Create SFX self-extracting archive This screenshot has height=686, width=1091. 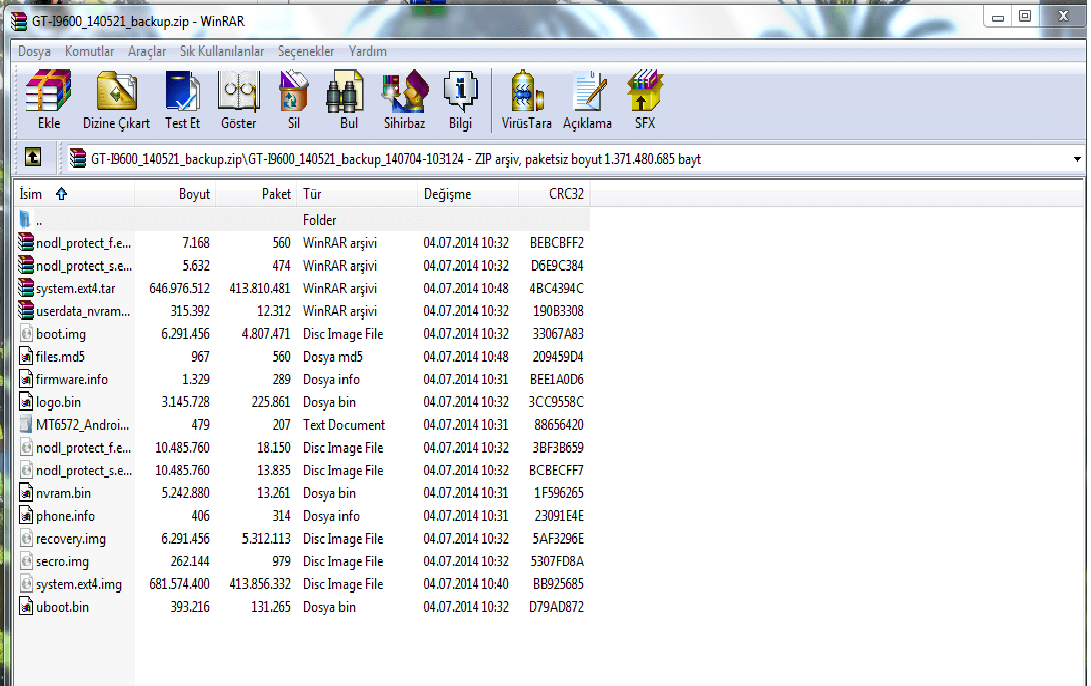tap(645, 101)
